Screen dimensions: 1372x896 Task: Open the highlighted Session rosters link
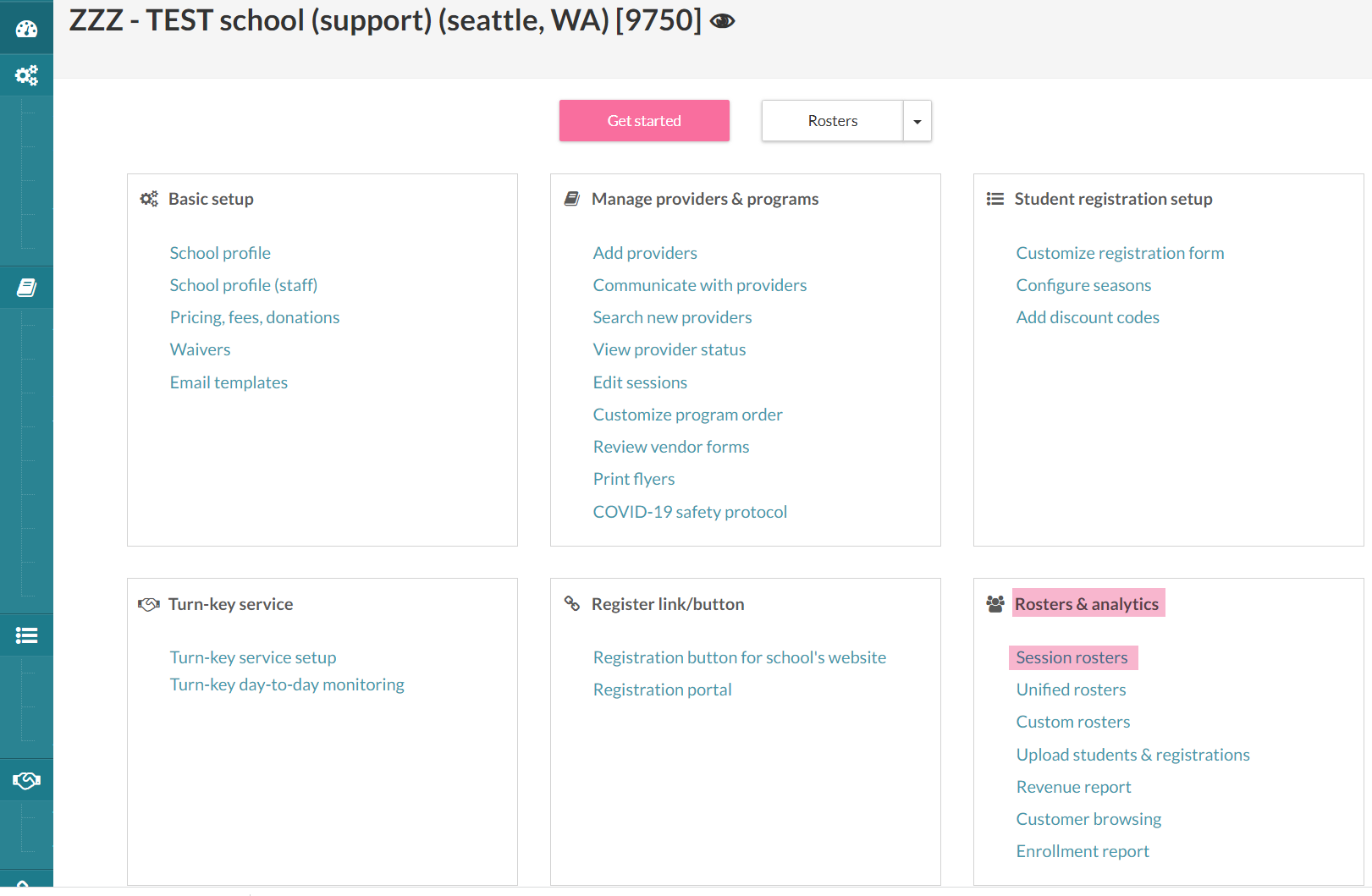tap(1072, 657)
